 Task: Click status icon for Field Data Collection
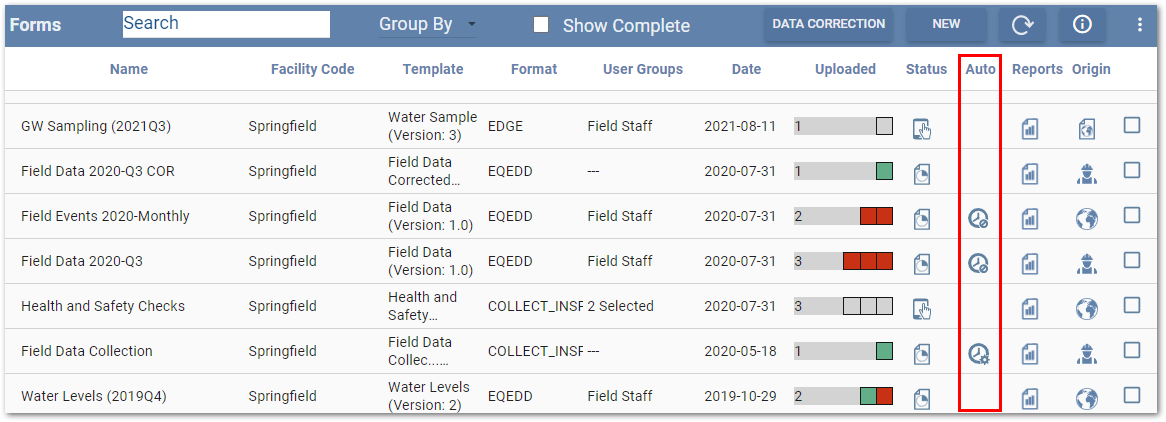tap(922, 354)
